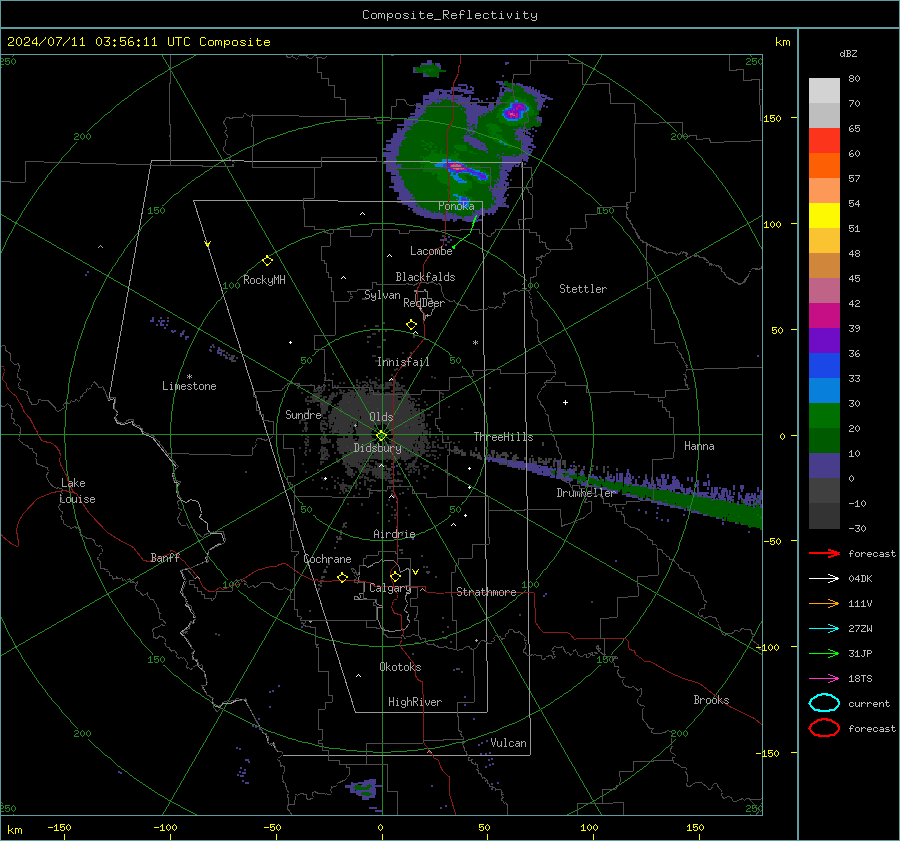The height and width of the screenshot is (841, 900).
Task: Pick the dark gray -30 to -10 swatch
Action: 824,516
